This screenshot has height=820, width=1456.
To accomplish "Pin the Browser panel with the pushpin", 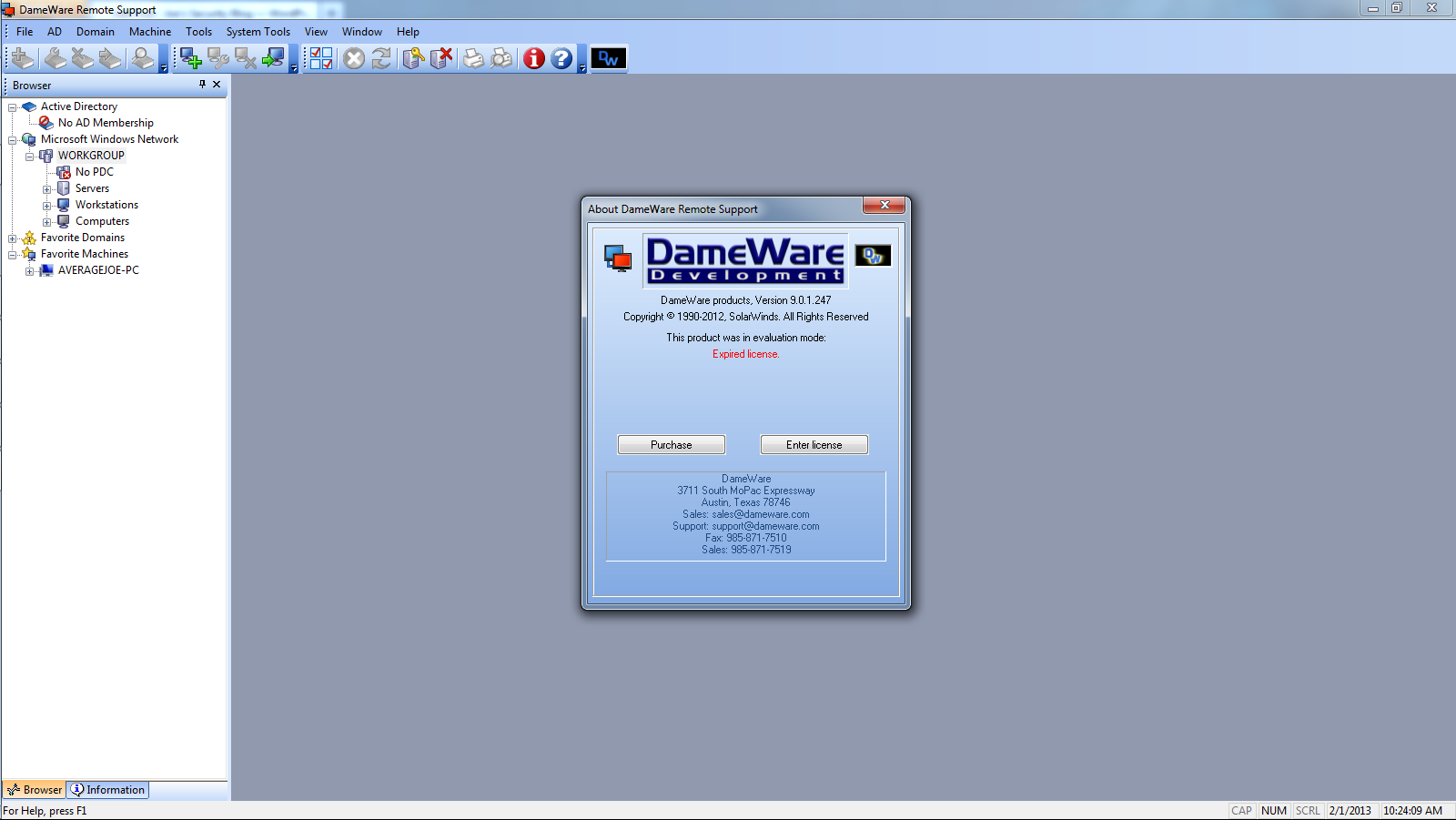I will coord(202,84).
